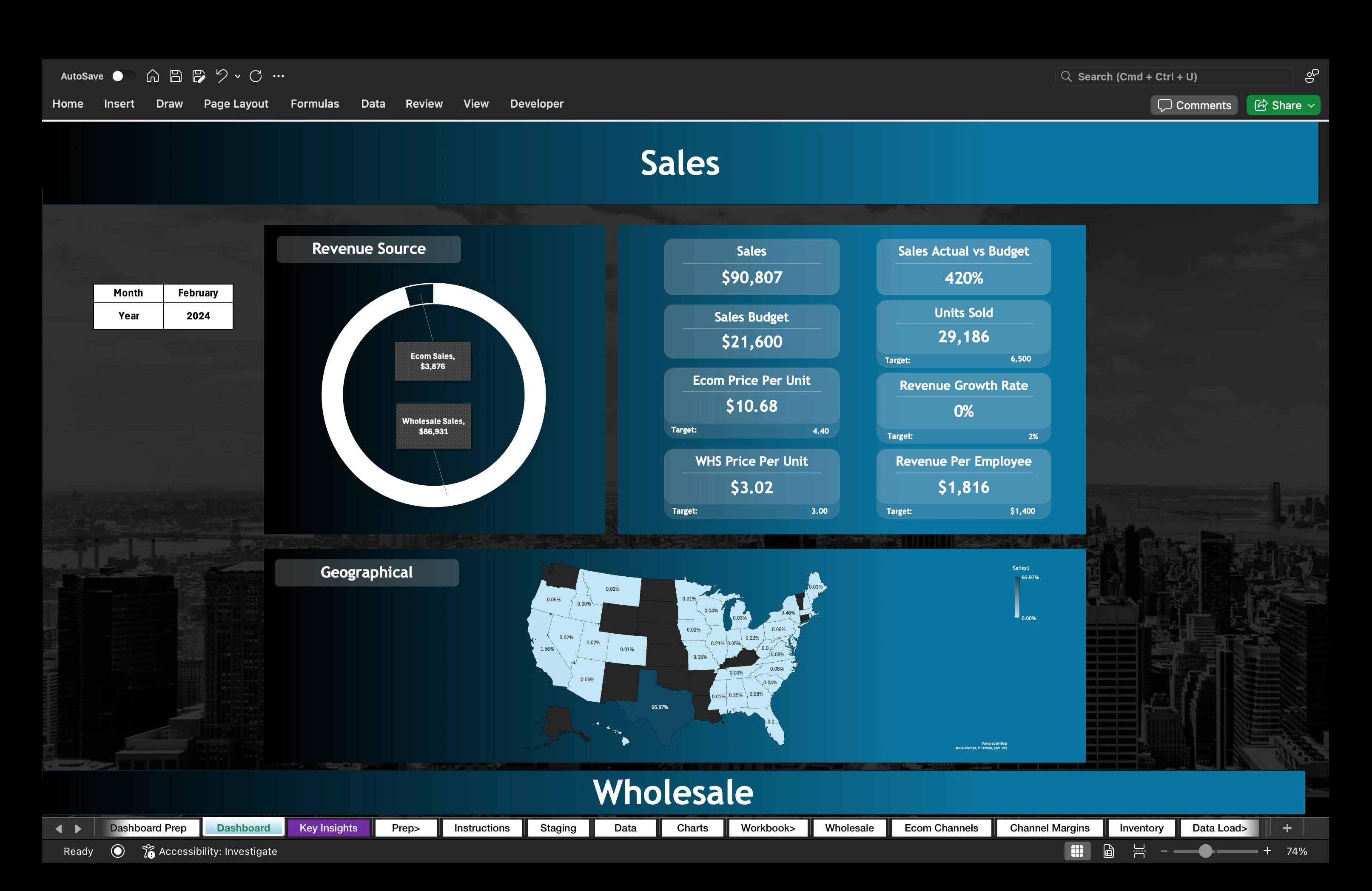Open the more commands ellipsis menu
Image resolution: width=1372 pixels, height=891 pixels.
pos(279,76)
